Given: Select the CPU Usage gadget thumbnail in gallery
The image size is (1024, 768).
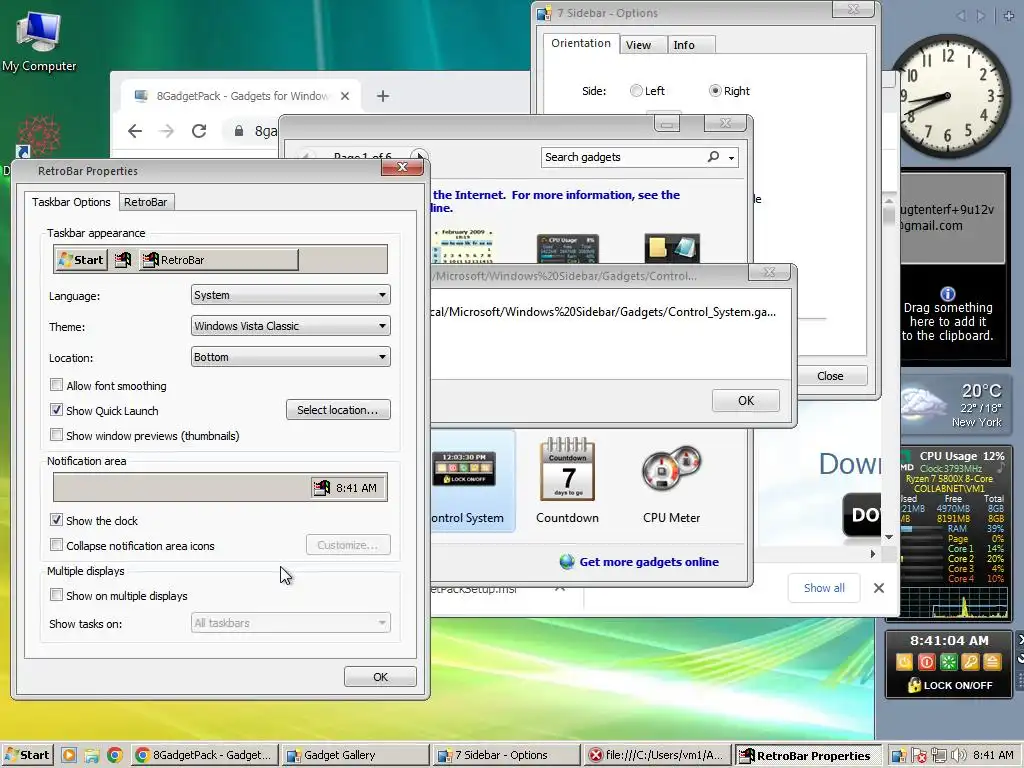Looking at the screenshot, I should [568, 248].
